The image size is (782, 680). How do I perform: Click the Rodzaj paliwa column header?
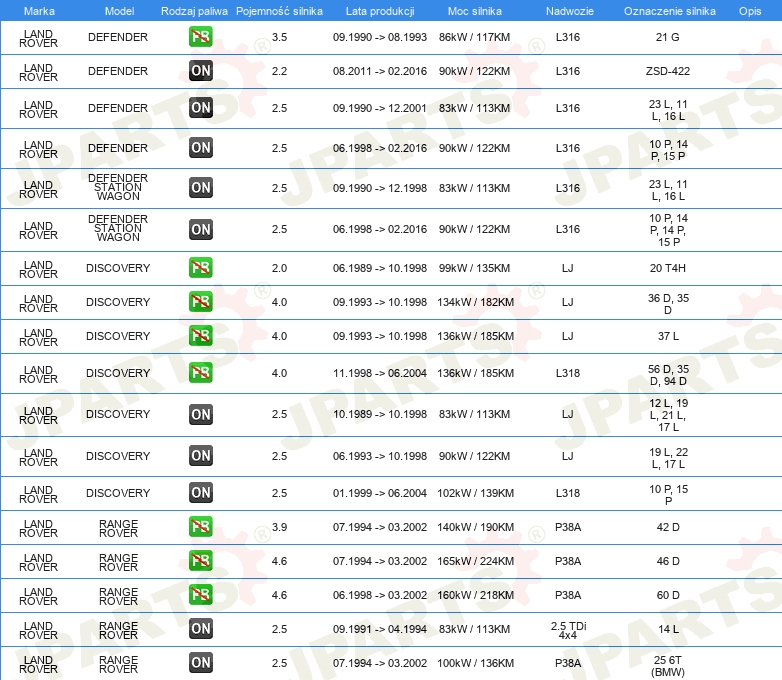(194, 10)
